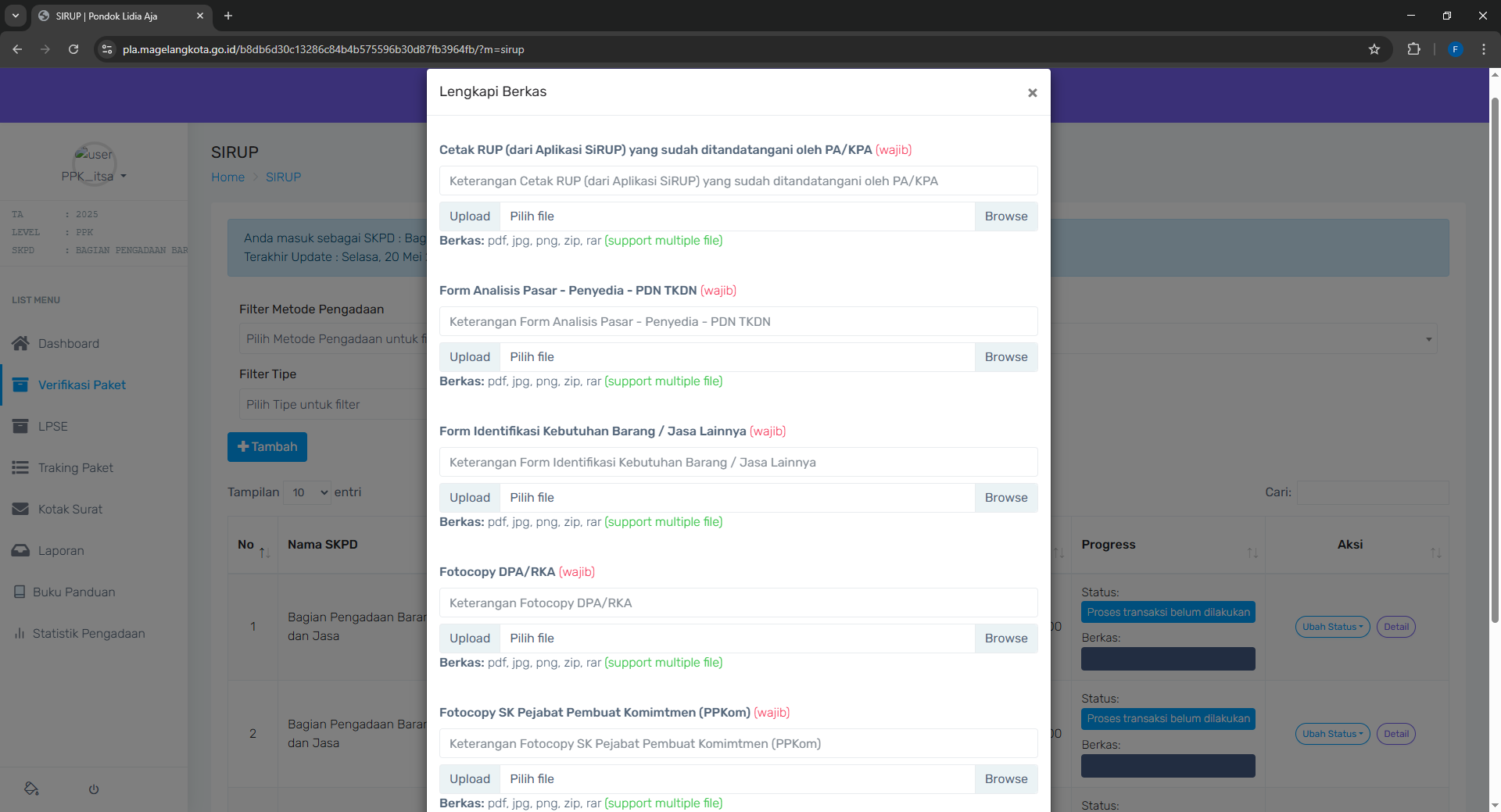Bookmark this page with star icon

pyautogui.click(x=1374, y=49)
